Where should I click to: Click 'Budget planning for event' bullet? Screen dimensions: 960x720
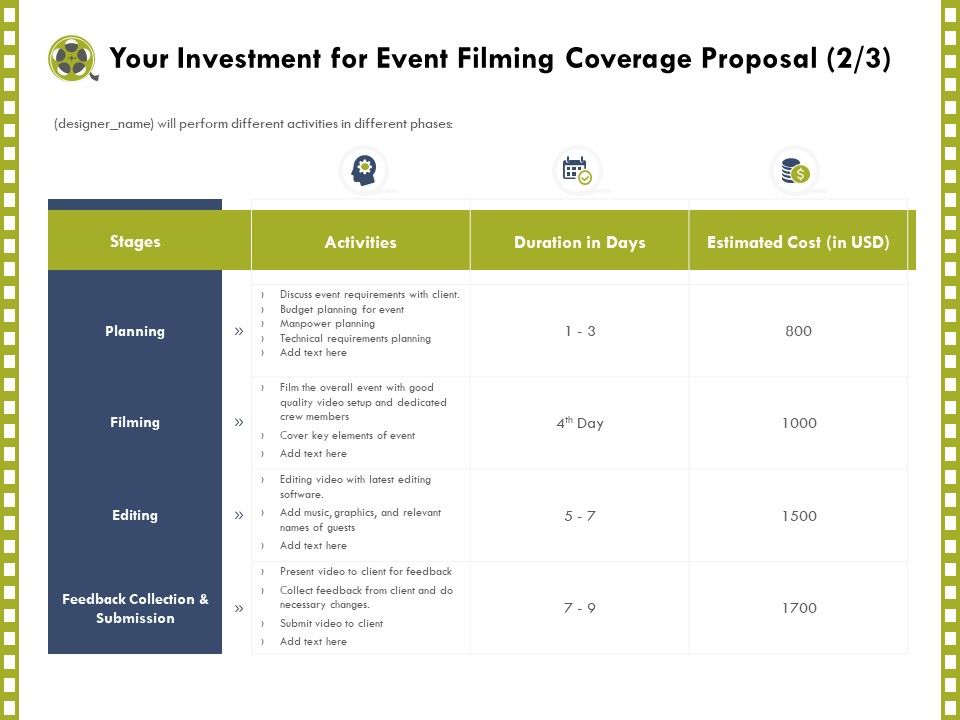pyautogui.click(x=342, y=309)
